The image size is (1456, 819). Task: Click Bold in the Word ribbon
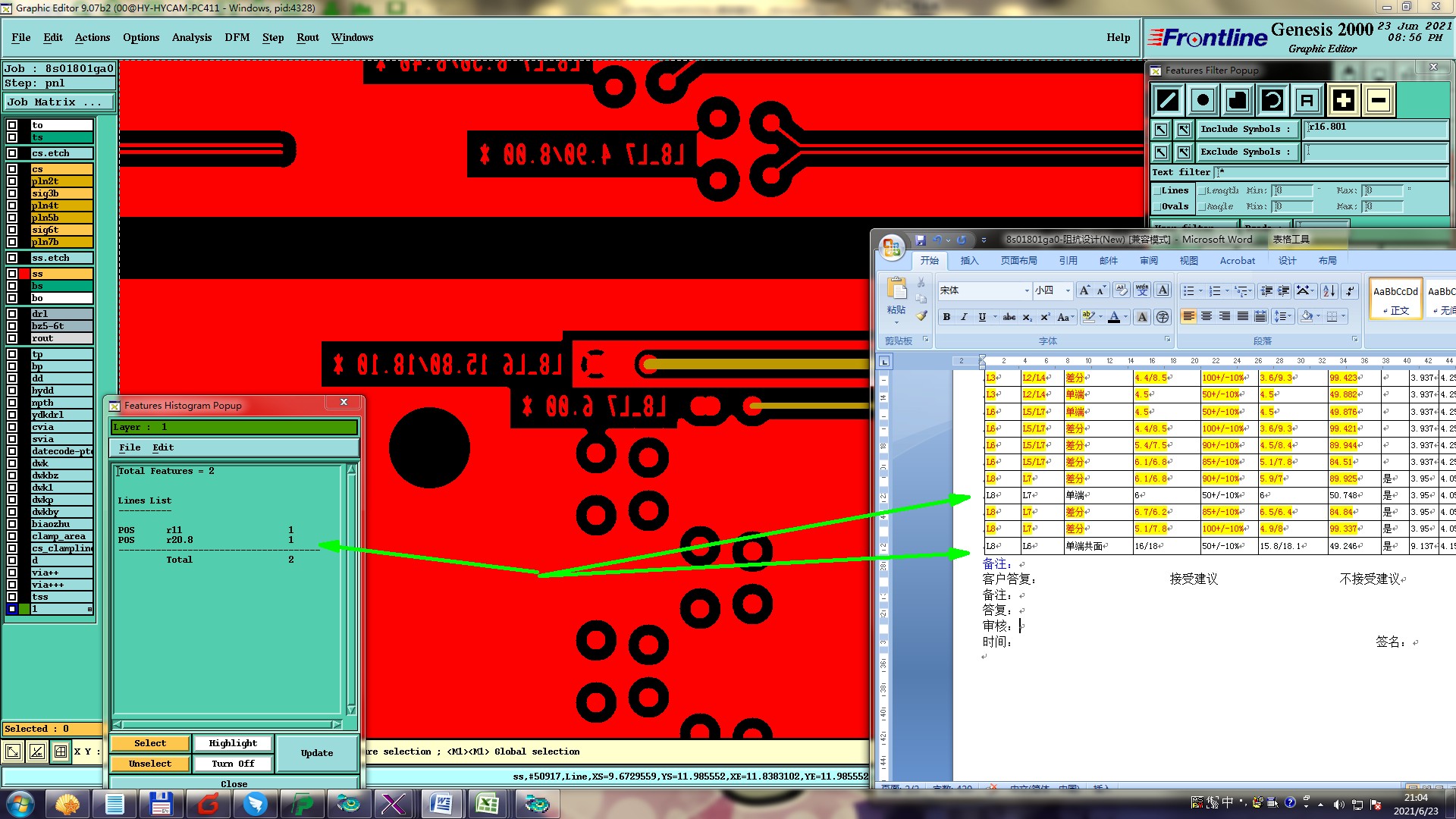[x=946, y=317]
